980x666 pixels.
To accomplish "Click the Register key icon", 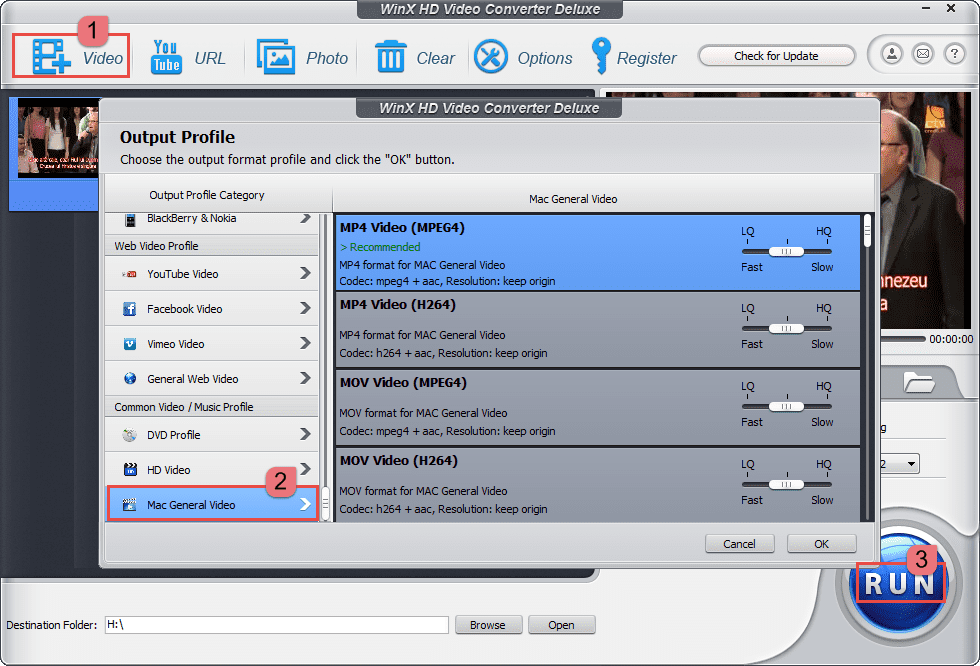I will (601, 56).
